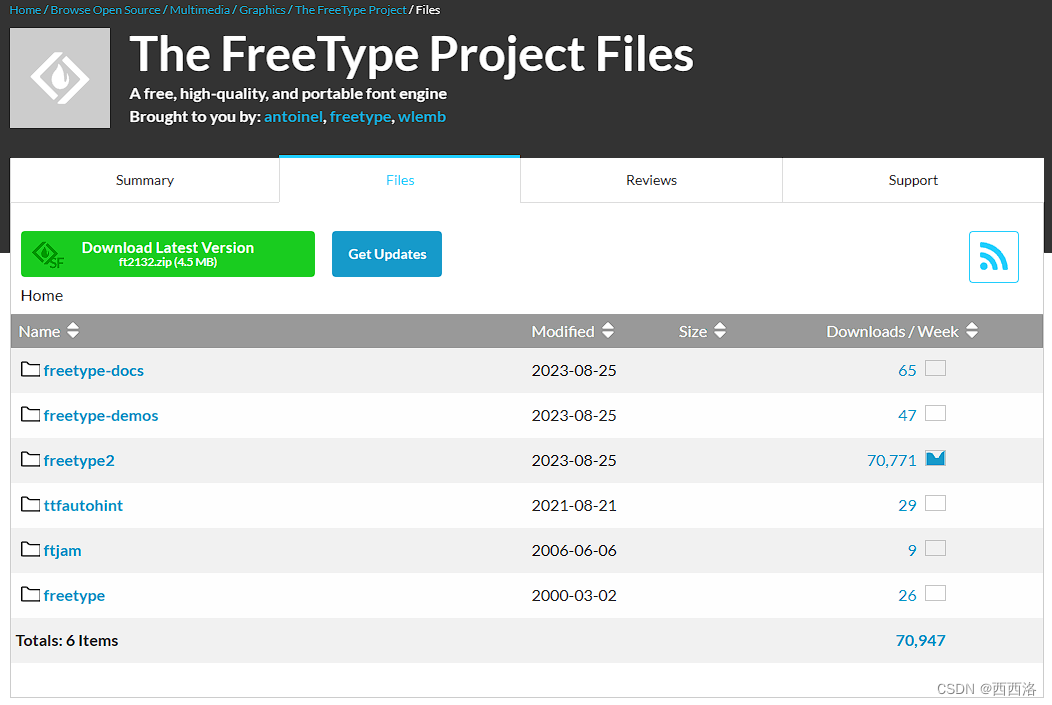This screenshot has height=705, width=1052.
Task: Click the Totals: 6 Items text
Action: tap(67, 641)
